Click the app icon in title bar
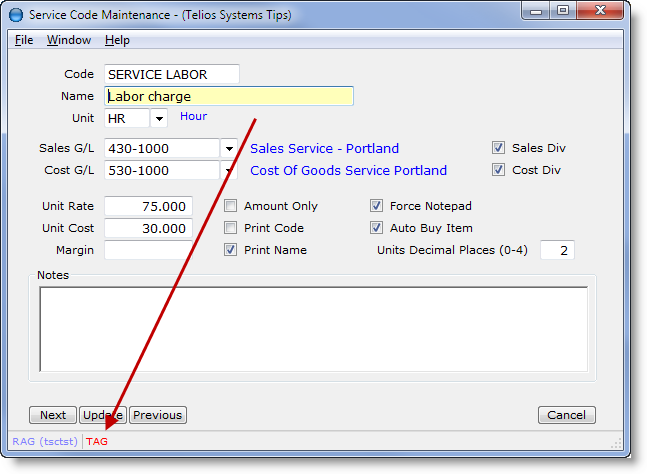Screen dimensions: 647x474 [x=16, y=15]
